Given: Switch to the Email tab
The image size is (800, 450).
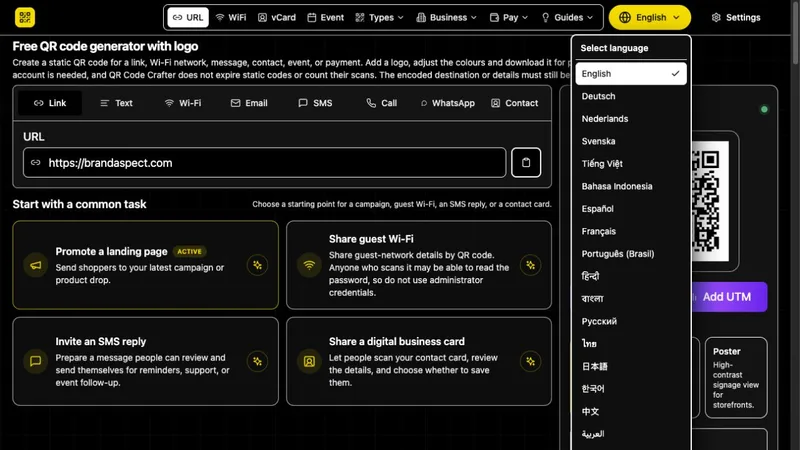Looking at the screenshot, I should point(249,103).
